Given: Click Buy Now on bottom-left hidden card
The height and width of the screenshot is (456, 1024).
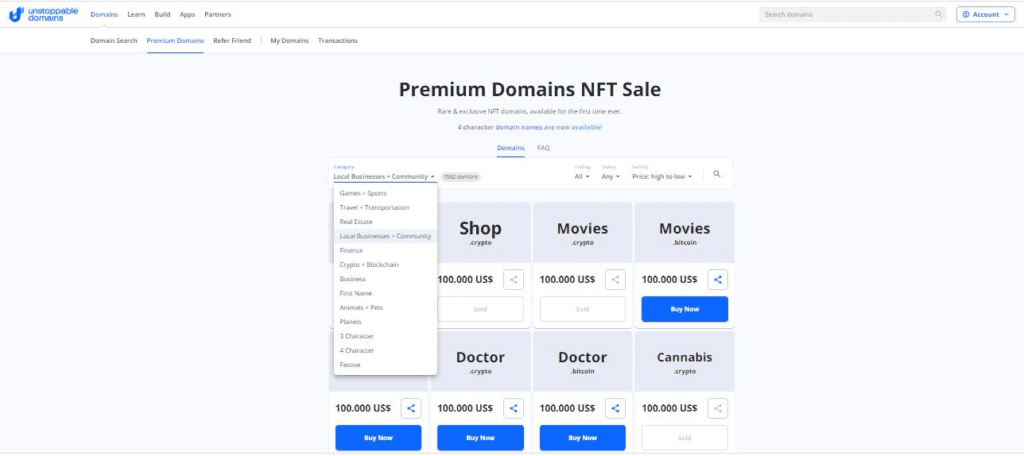Looking at the screenshot, I should pyautogui.click(x=378, y=438).
